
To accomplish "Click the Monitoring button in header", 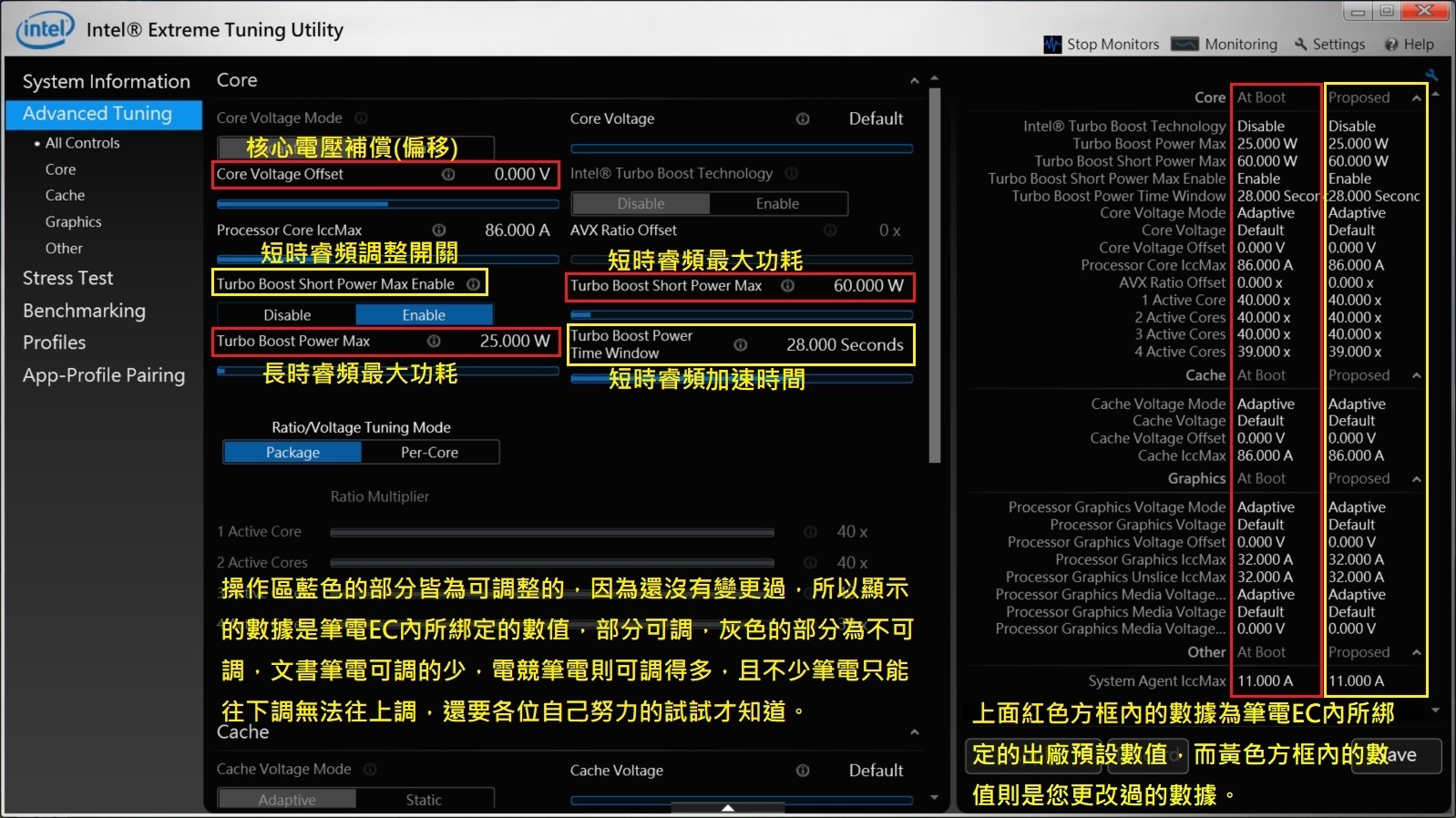I will (x=1225, y=44).
